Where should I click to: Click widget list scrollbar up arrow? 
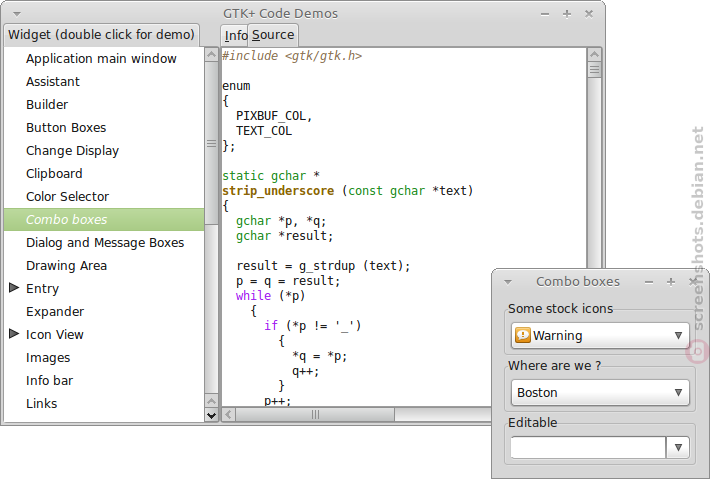[211, 55]
